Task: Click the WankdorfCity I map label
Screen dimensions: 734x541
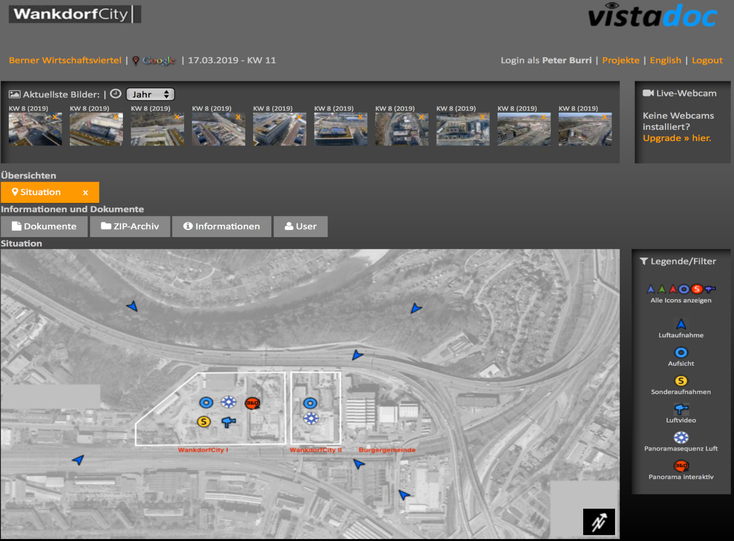Action: [x=203, y=450]
